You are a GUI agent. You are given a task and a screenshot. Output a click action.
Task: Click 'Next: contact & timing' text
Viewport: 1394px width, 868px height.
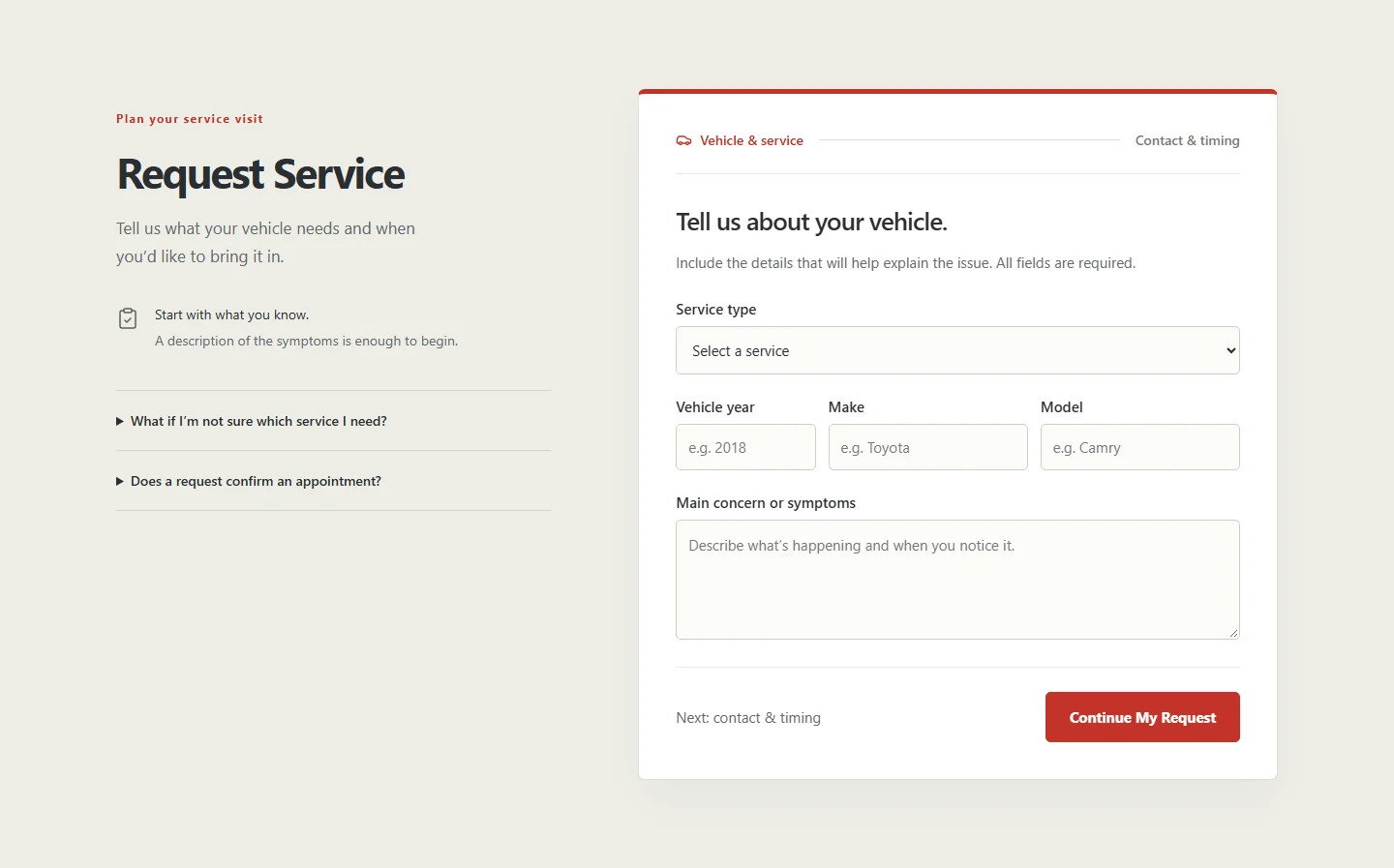click(748, 718)
